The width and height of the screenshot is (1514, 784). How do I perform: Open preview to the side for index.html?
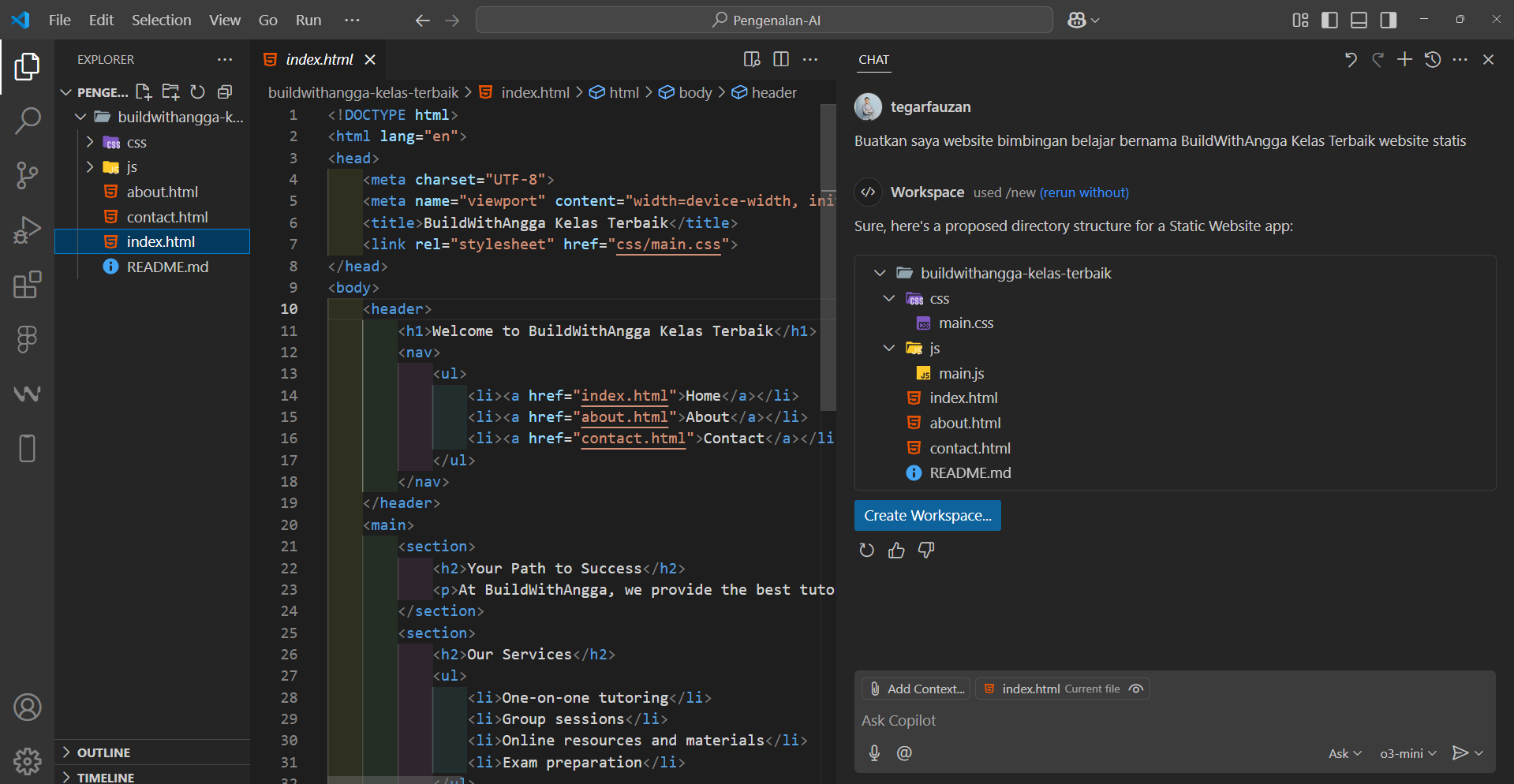752,59
